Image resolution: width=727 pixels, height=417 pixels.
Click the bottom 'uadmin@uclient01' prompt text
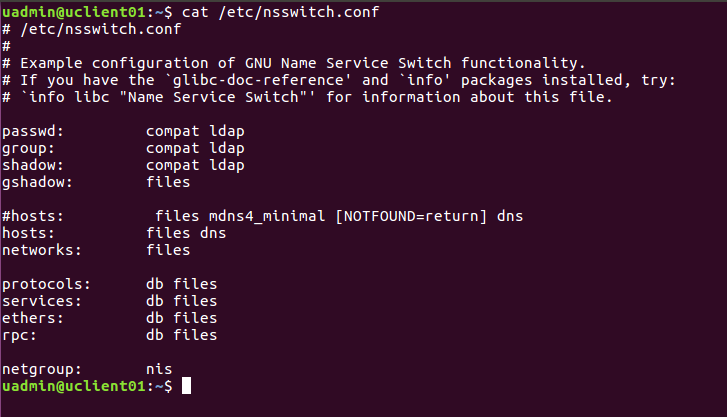pyautogui.click(x=74, y=386)
